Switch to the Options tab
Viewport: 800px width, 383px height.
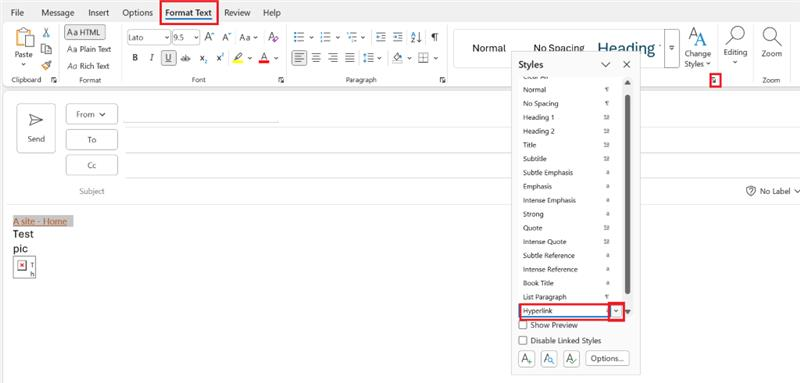pos(137,13)
